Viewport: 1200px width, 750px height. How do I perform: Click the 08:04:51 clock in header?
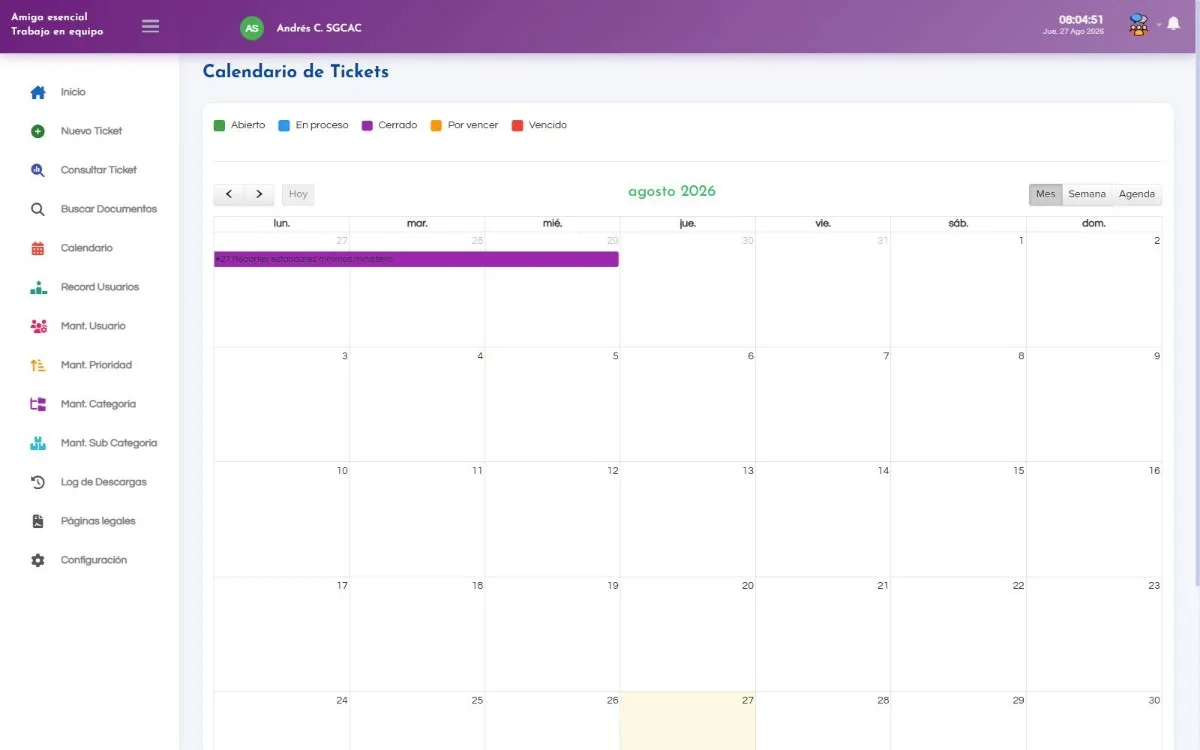coord(1081,19)
